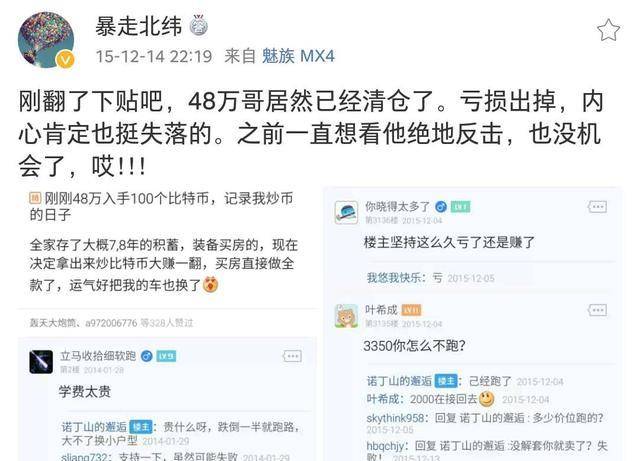Image resolution: width=640 pixels, height=461 pixels.
Task: Open more options for 立马收拾细软跑 comment
Action: (x=292, y=356)
